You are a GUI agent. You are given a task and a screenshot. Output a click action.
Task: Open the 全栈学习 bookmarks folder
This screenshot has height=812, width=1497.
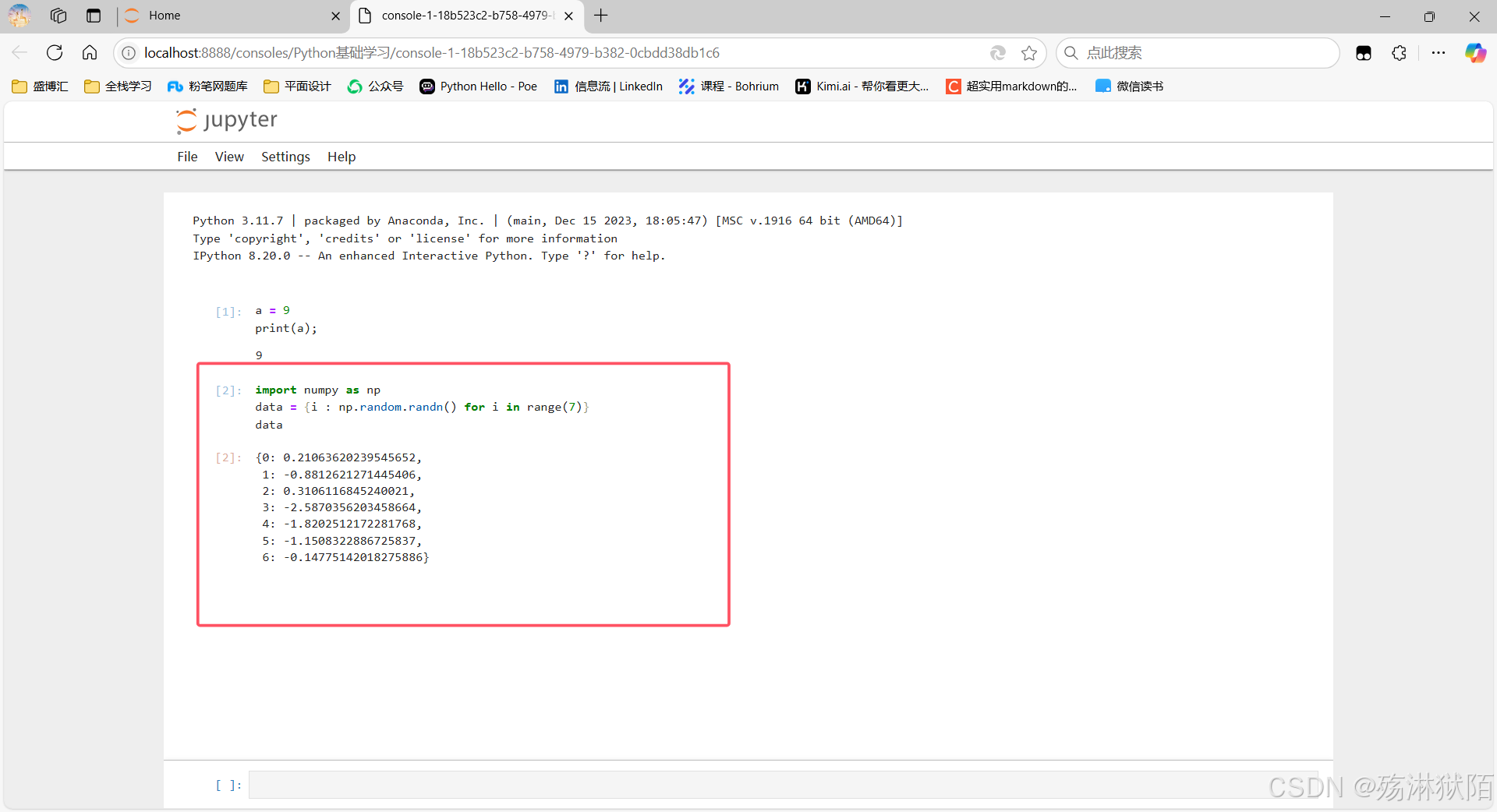[x=118, y=86]
